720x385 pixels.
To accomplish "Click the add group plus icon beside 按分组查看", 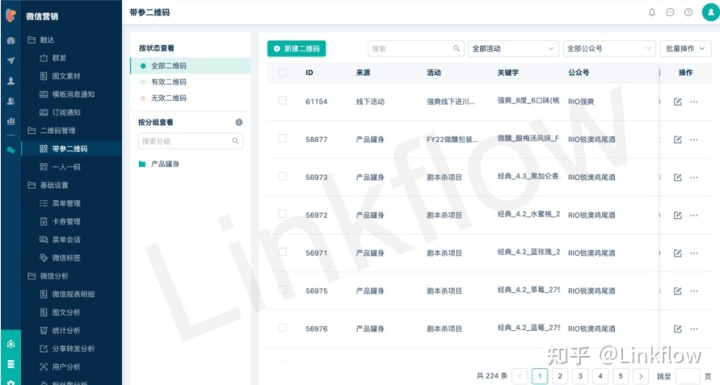I will click(239, 122).
